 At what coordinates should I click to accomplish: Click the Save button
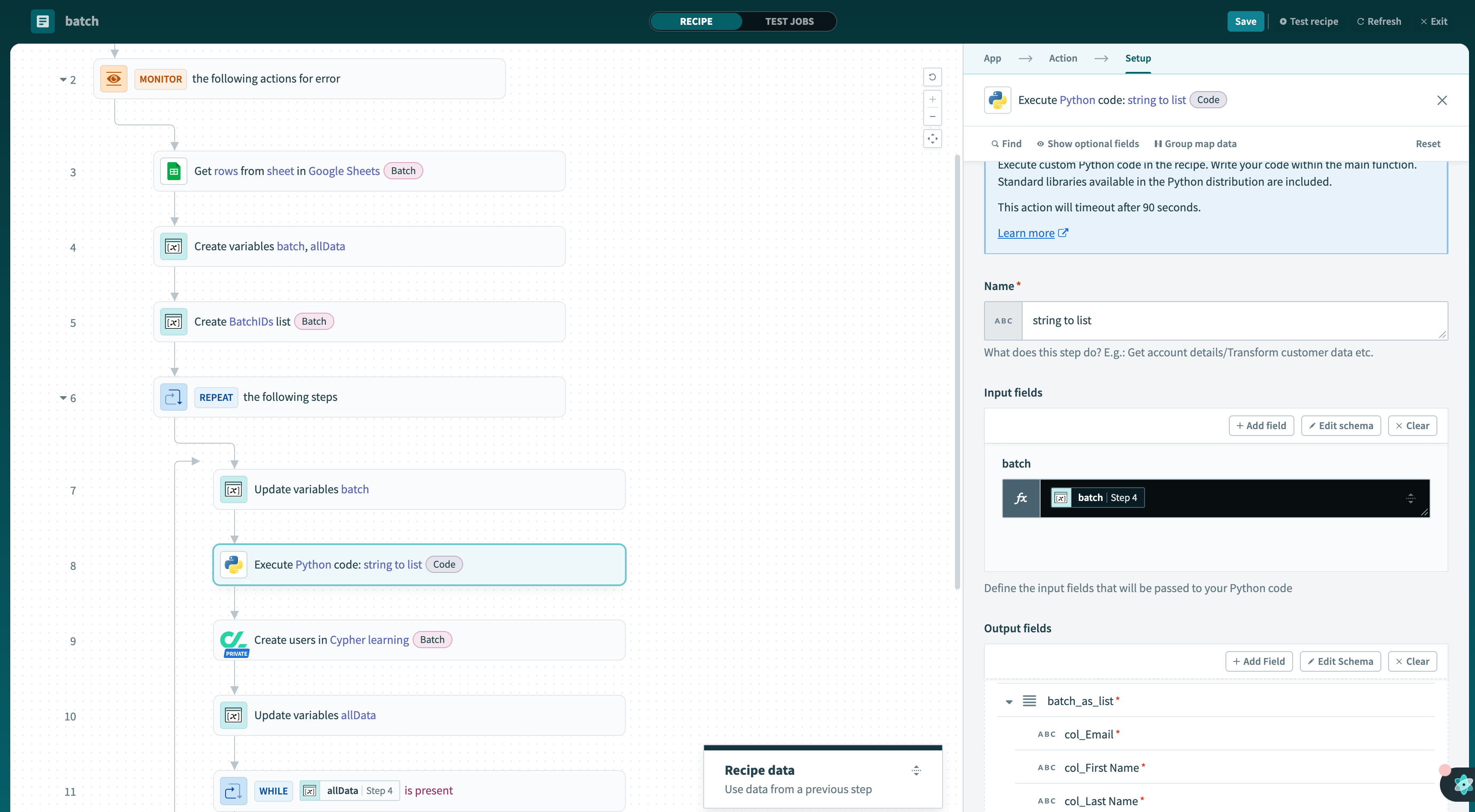(1245, 21)
